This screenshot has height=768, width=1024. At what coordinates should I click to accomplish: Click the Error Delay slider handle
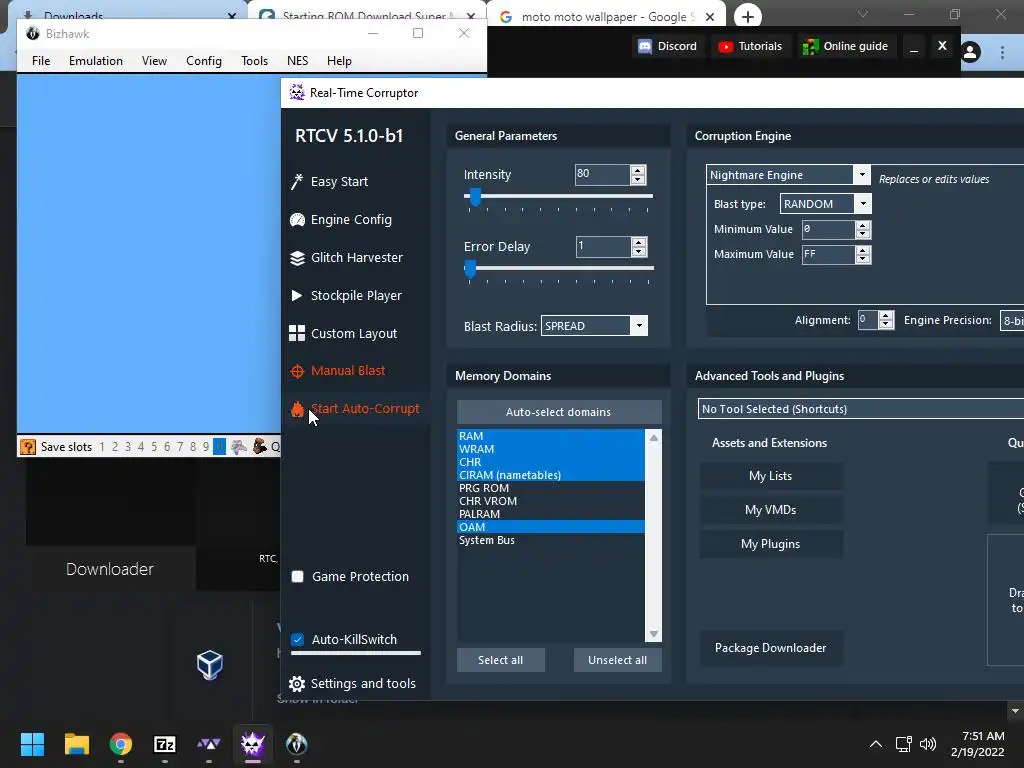pos(470,268)
